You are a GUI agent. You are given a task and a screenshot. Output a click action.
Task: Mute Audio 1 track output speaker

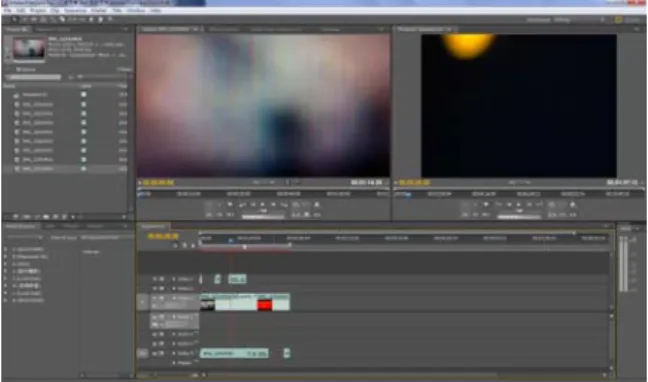(x=155, y=317)
